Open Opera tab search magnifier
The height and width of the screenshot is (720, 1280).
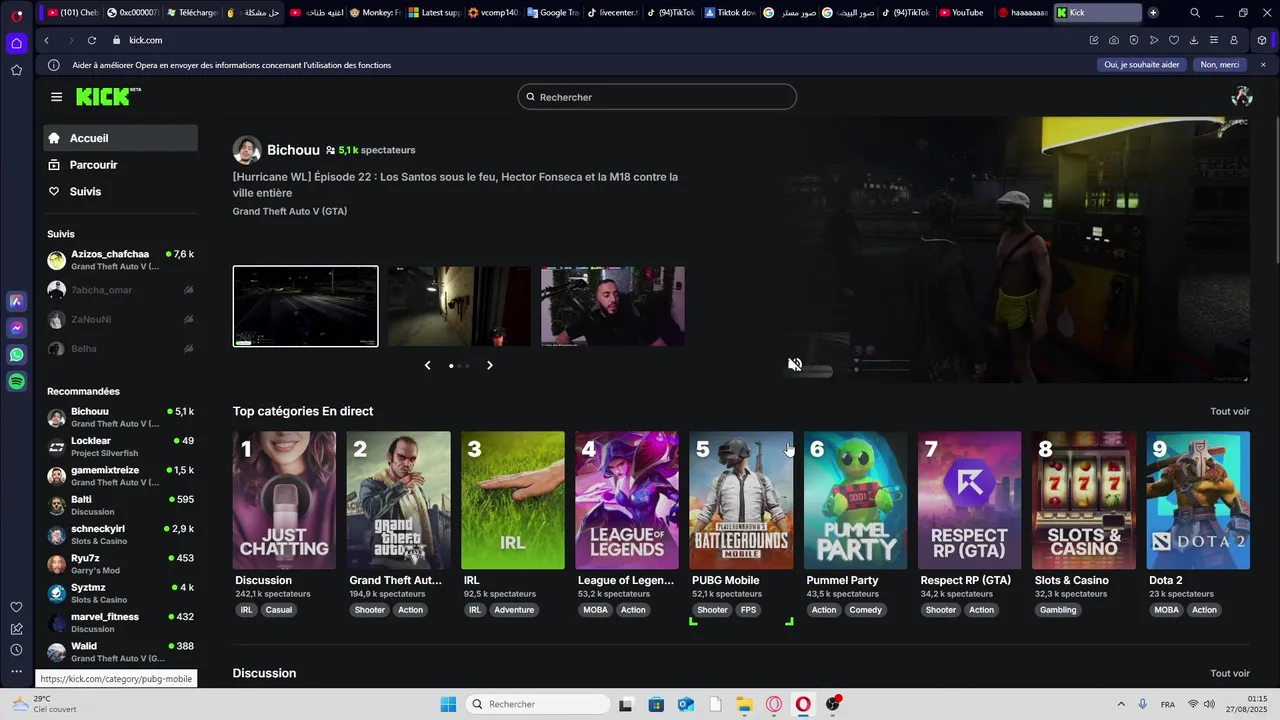[1195, 13]
